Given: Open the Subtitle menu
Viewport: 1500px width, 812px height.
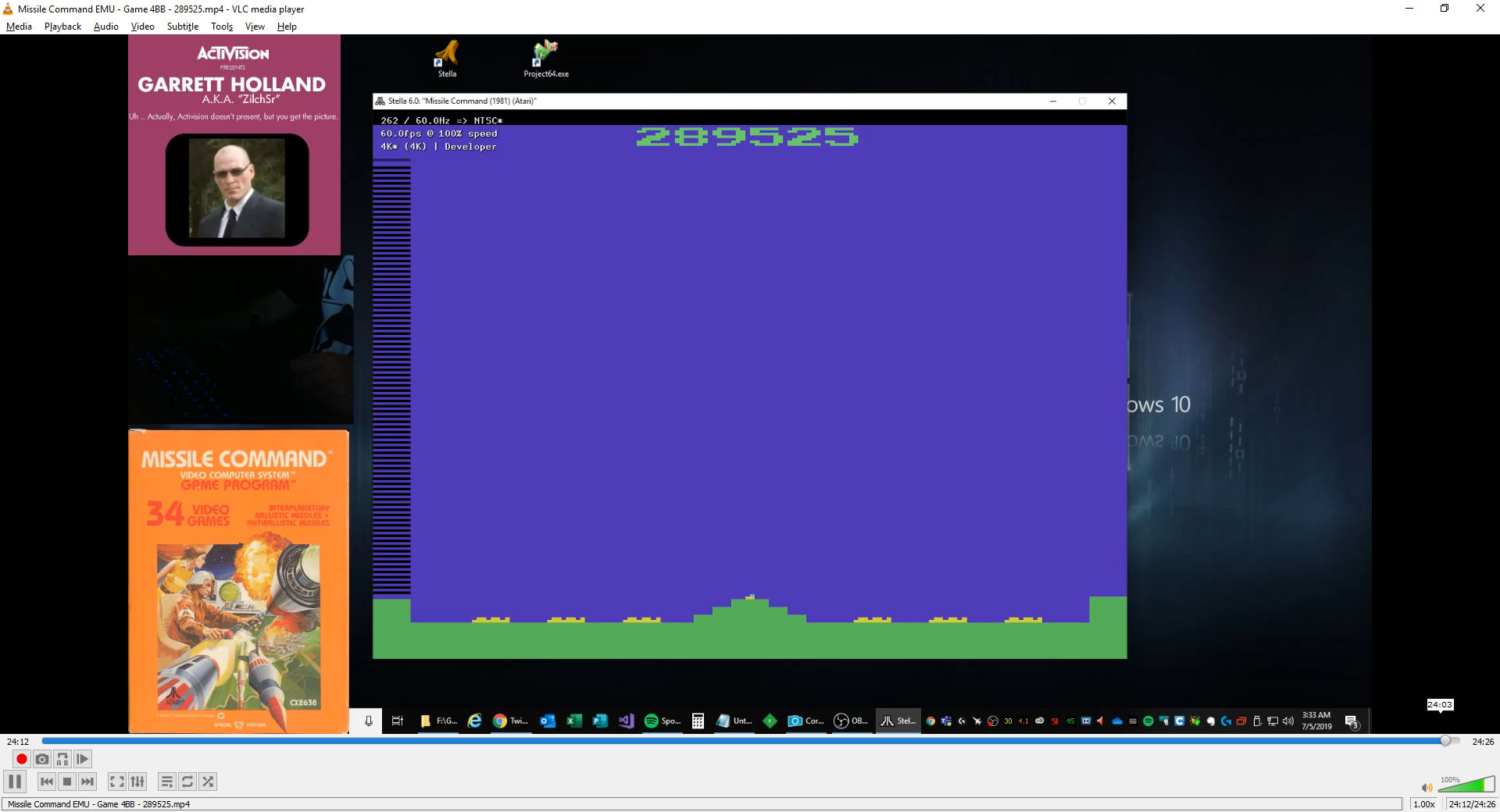Looking at the screenshot, I should click(x=182, y=27).
